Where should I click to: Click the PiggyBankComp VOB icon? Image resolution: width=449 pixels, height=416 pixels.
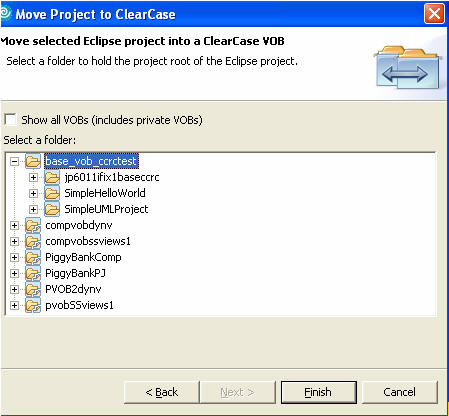pos(33,257)
